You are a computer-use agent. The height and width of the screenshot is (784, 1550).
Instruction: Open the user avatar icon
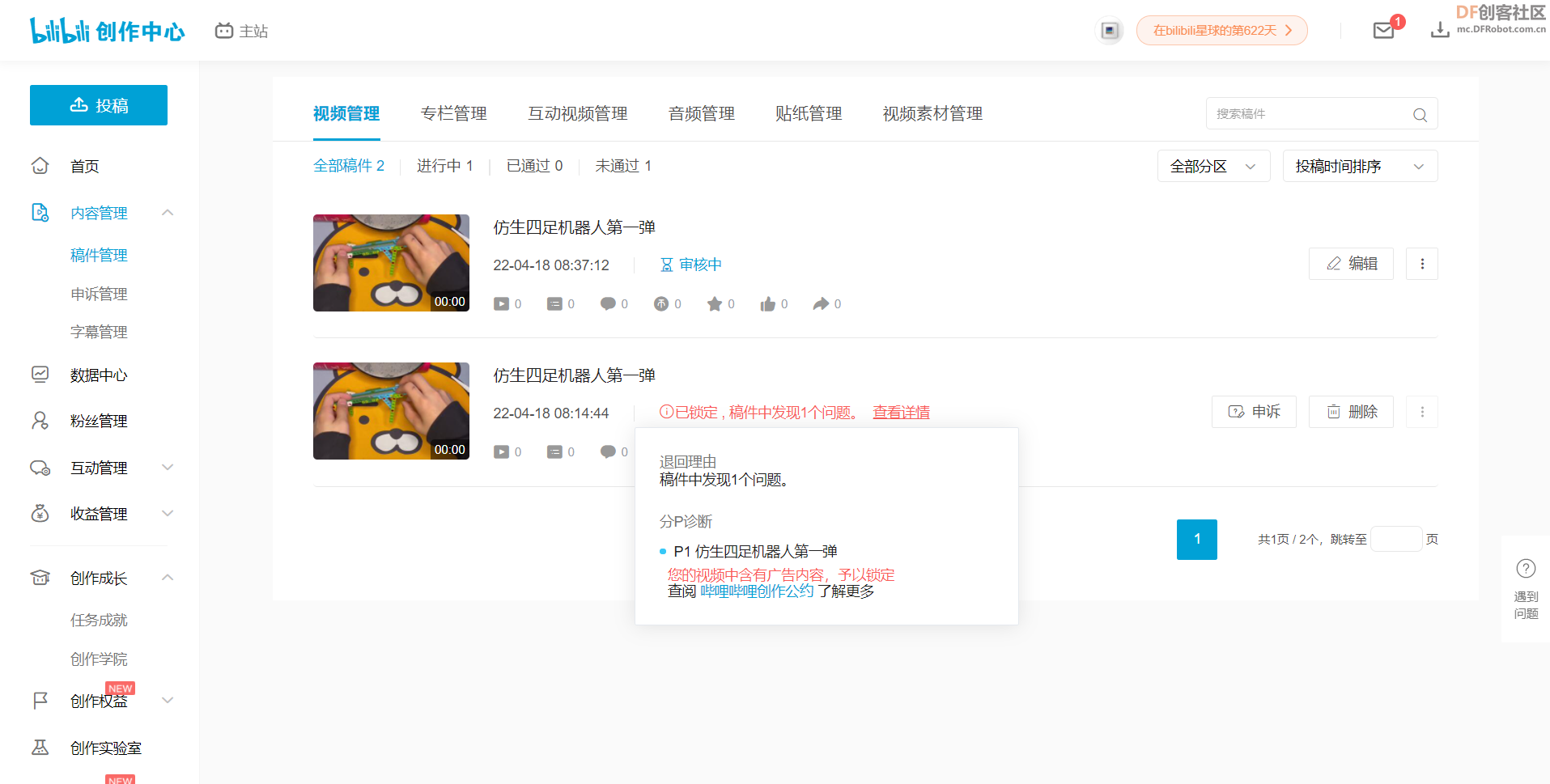point(1110,31)
